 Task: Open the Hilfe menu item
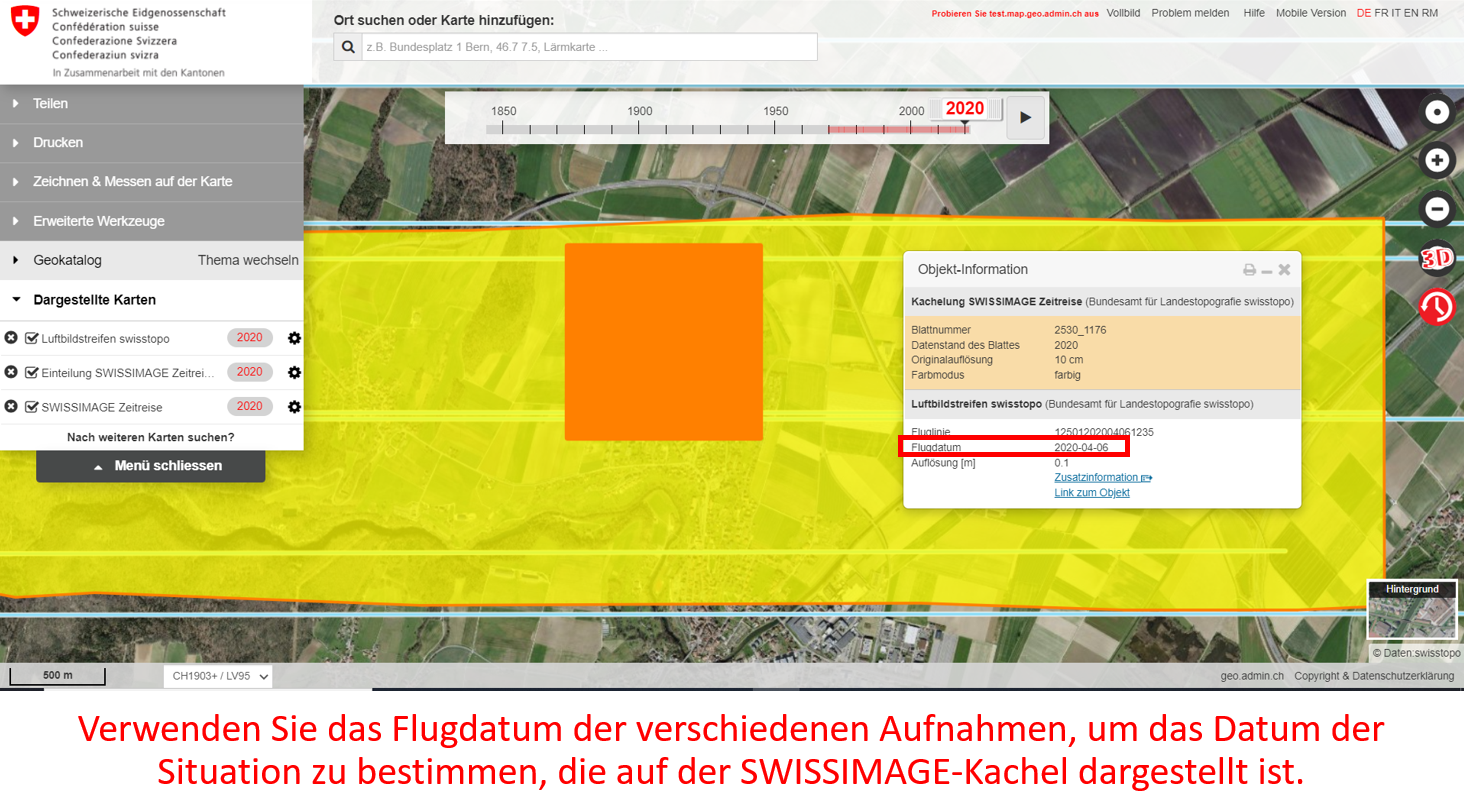point(1254,13)
